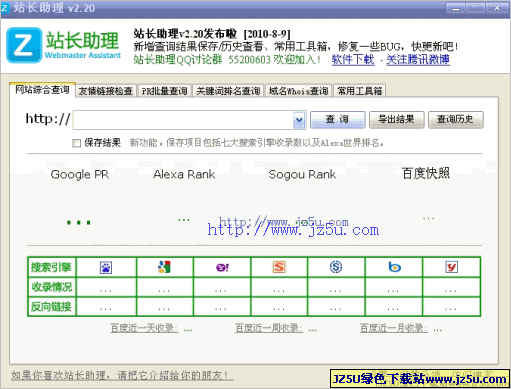Open the 查询历史 button
Viewport: 511px width, 389px height.
pos(455,120)
